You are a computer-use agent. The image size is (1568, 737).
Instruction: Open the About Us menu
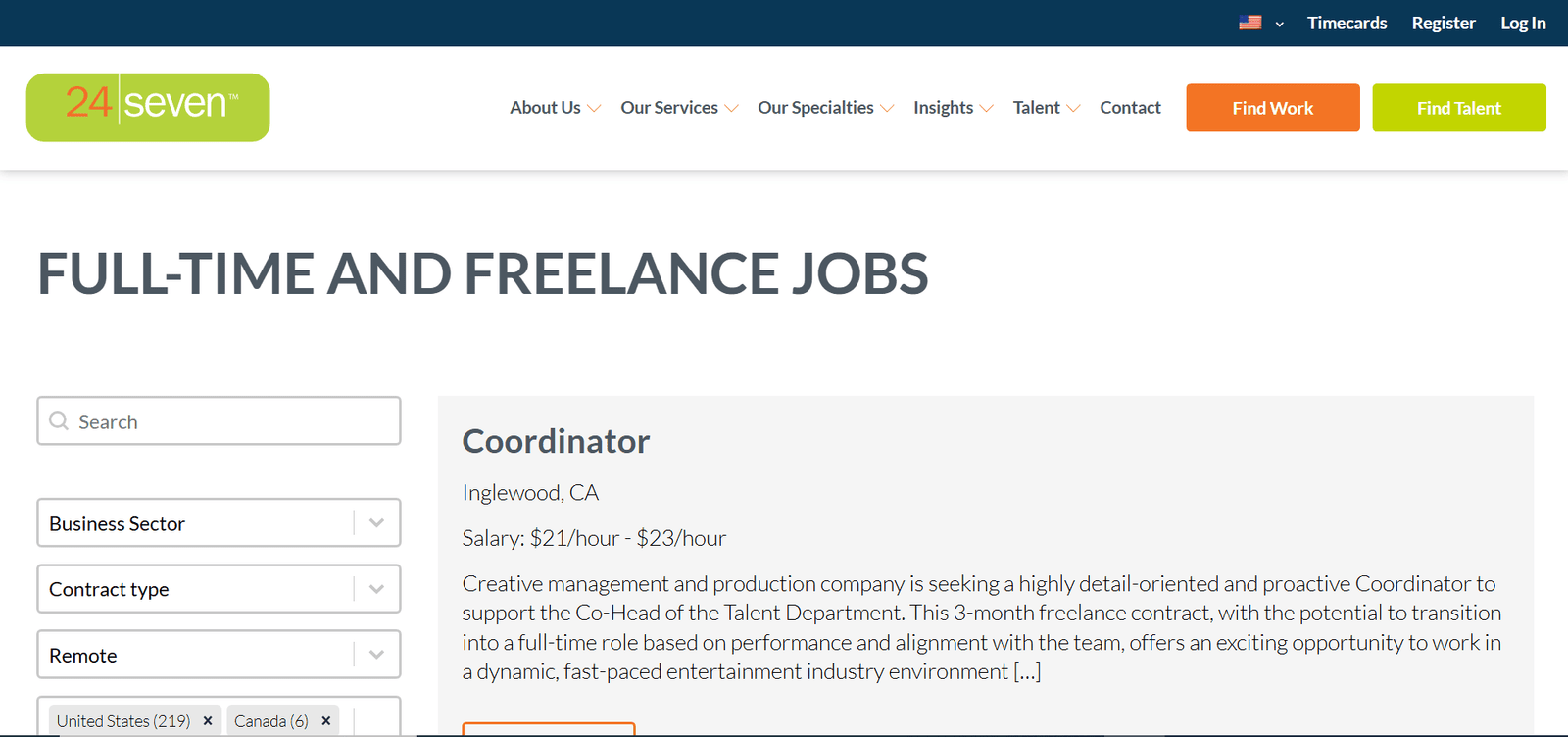coord(555,108)
